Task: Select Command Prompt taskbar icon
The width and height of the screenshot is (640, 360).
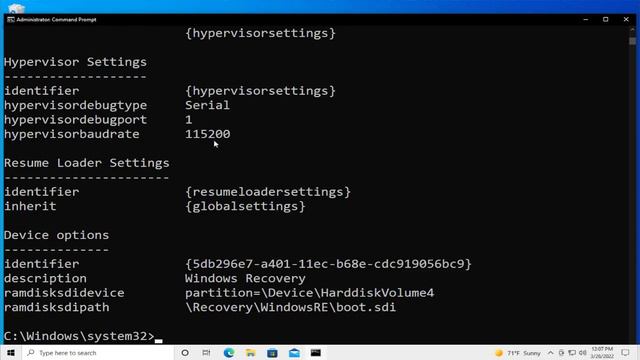Action: (x=316, y=353)
